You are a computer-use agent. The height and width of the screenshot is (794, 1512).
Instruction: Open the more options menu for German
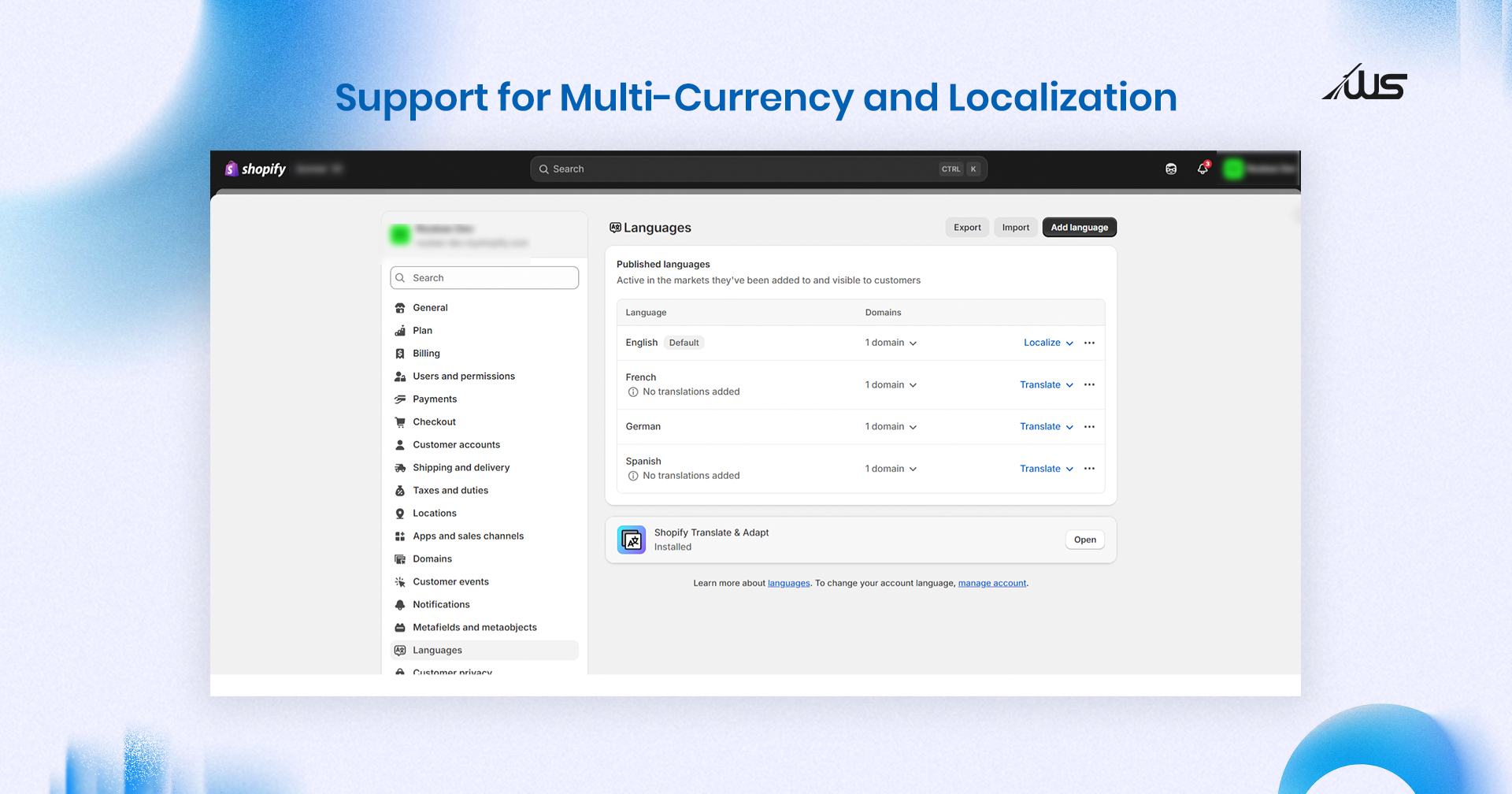pyautogui.click(x=1090, y=427)
